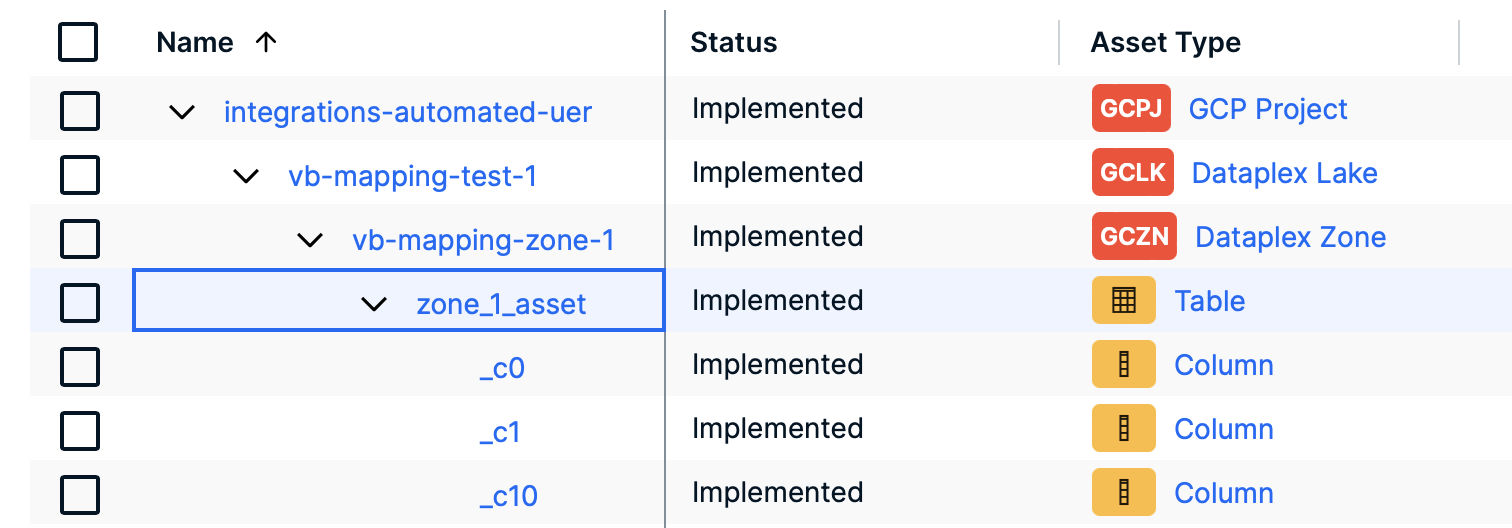Click the sort arrow next to Name header

tap(266, 42)
